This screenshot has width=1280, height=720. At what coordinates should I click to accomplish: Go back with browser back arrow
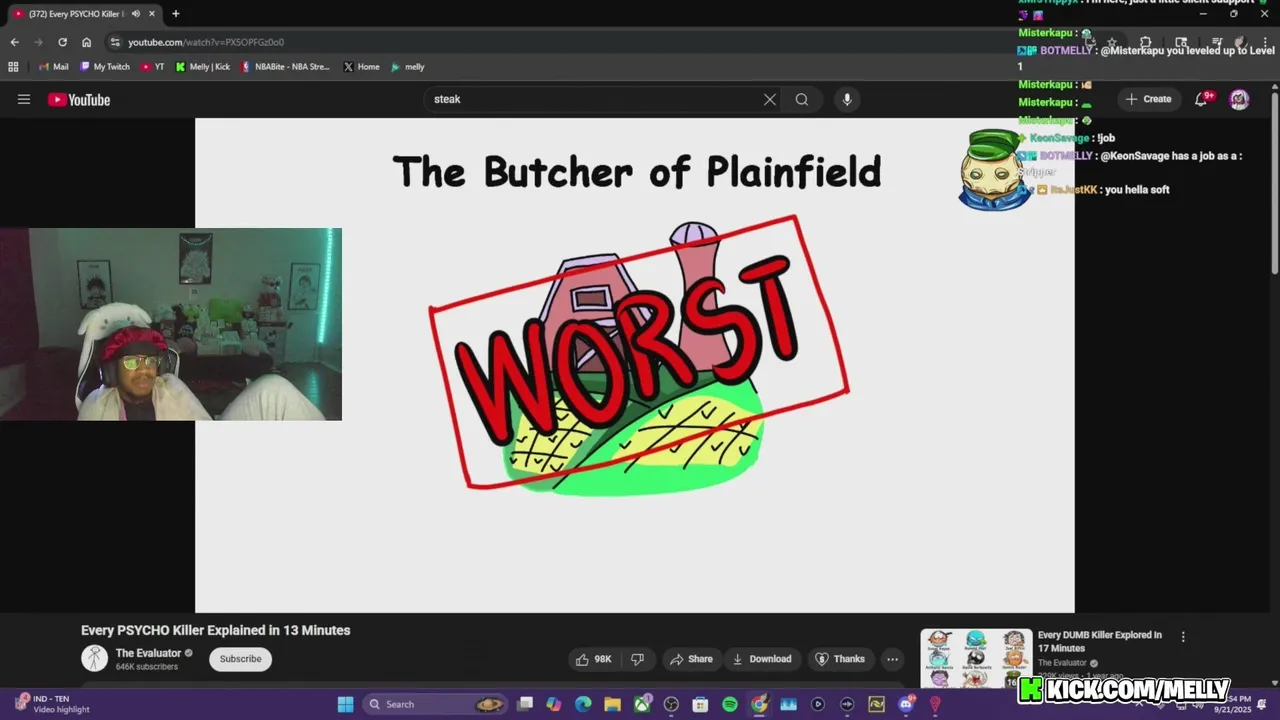14,42
